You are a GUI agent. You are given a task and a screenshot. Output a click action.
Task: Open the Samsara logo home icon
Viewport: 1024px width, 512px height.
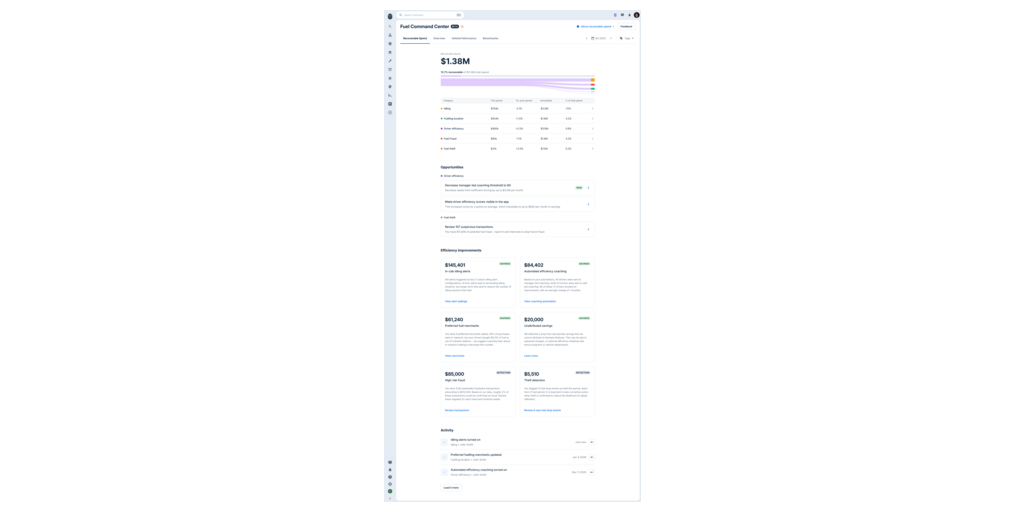(x=390, y=16)
